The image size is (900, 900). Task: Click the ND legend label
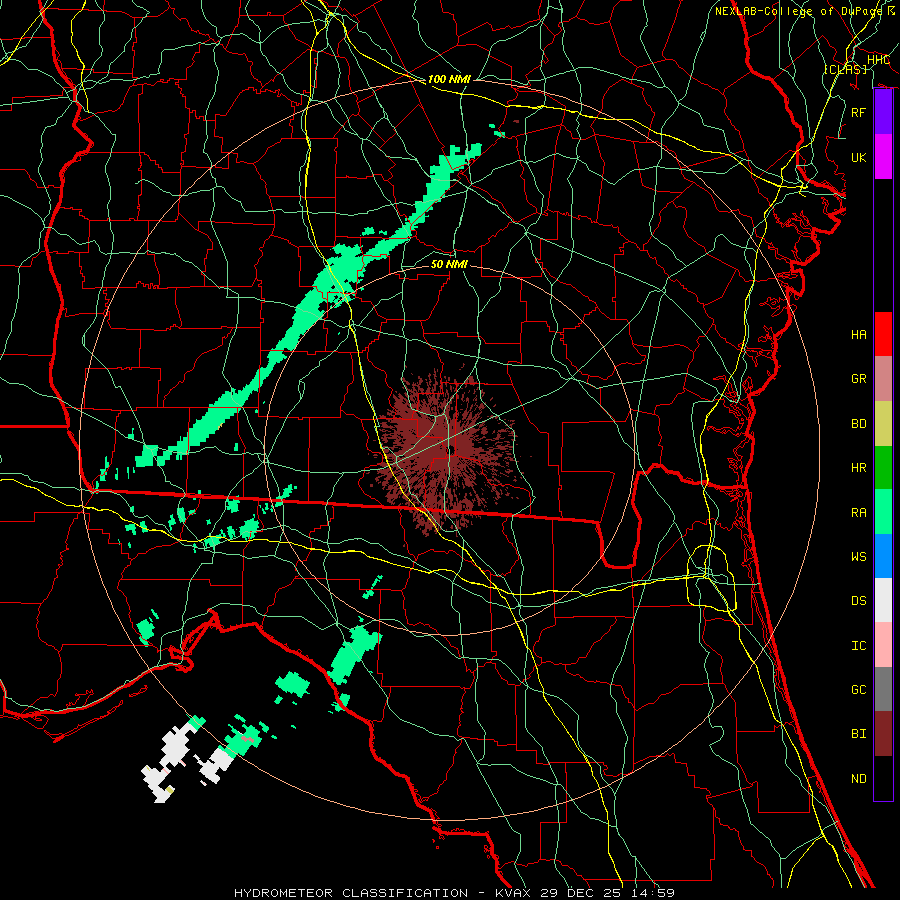coord(858,778)
